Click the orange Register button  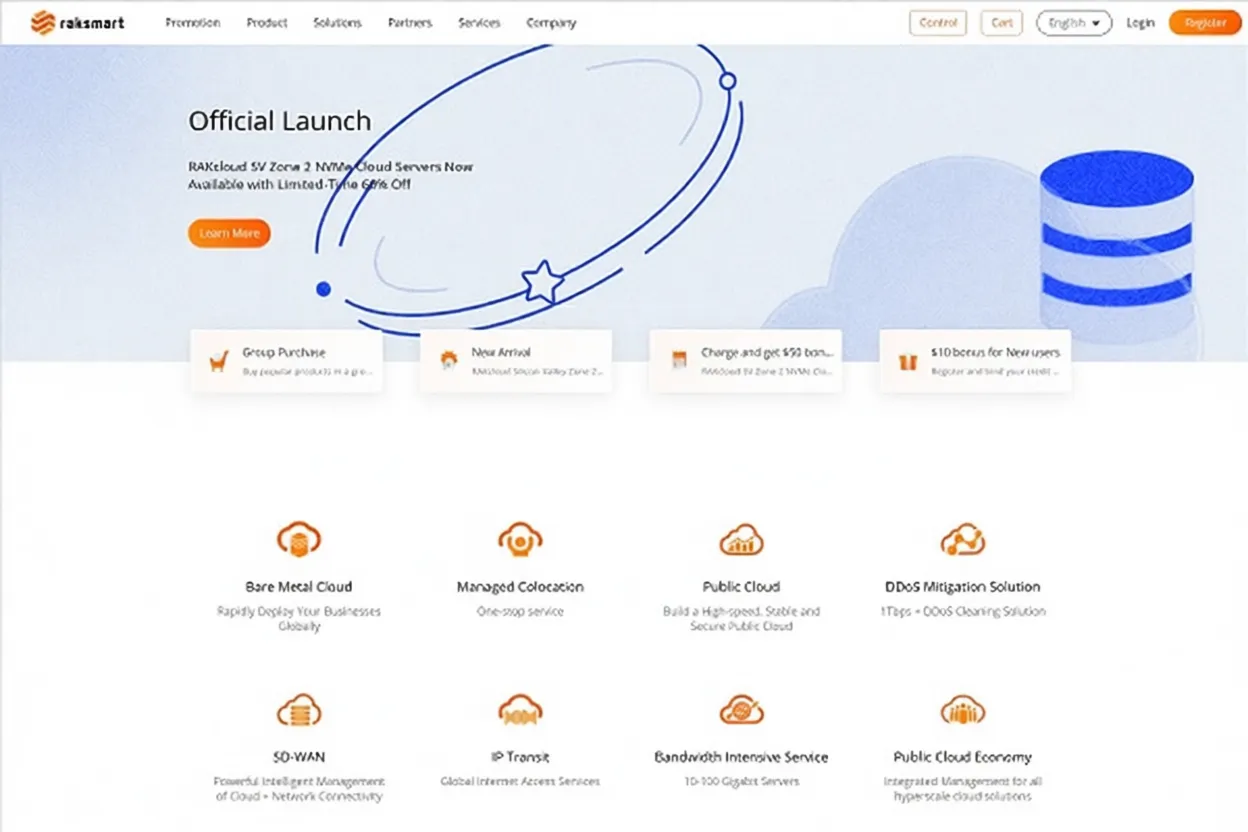[1204, 23]
